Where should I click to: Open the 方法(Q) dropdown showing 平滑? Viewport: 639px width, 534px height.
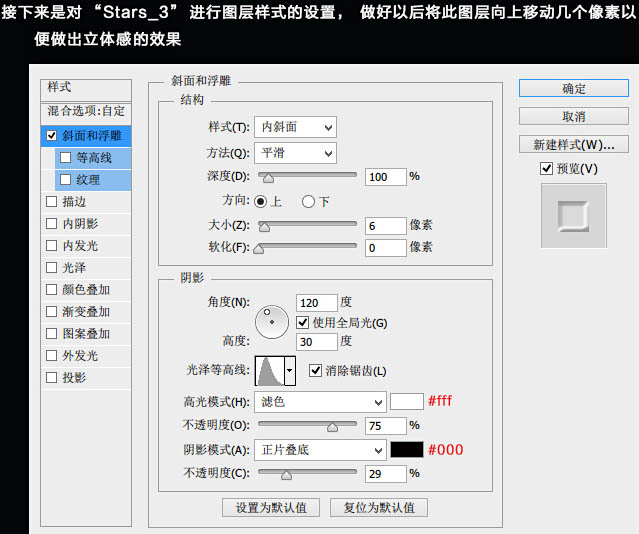pyautogui.click(x=295, y=153)
